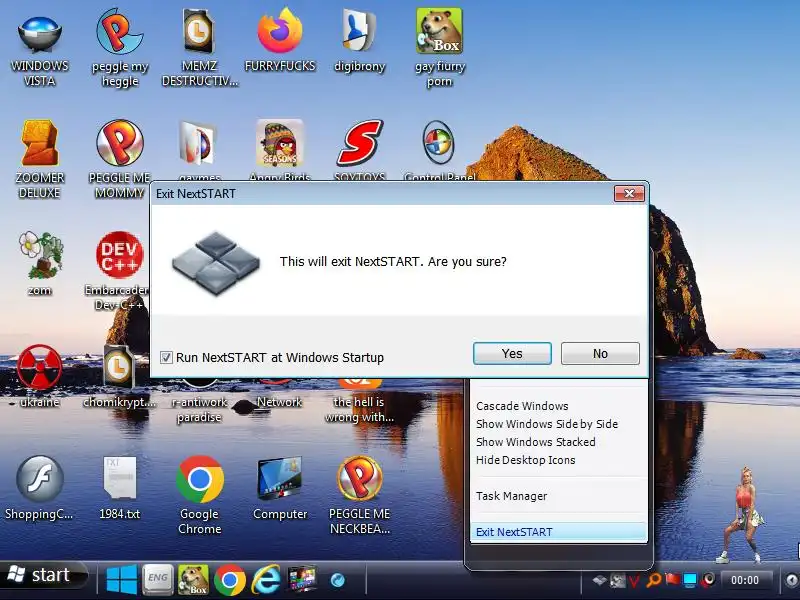Click NextSTART diamond tray icon
800x600 pixels.
coord(599,580)
